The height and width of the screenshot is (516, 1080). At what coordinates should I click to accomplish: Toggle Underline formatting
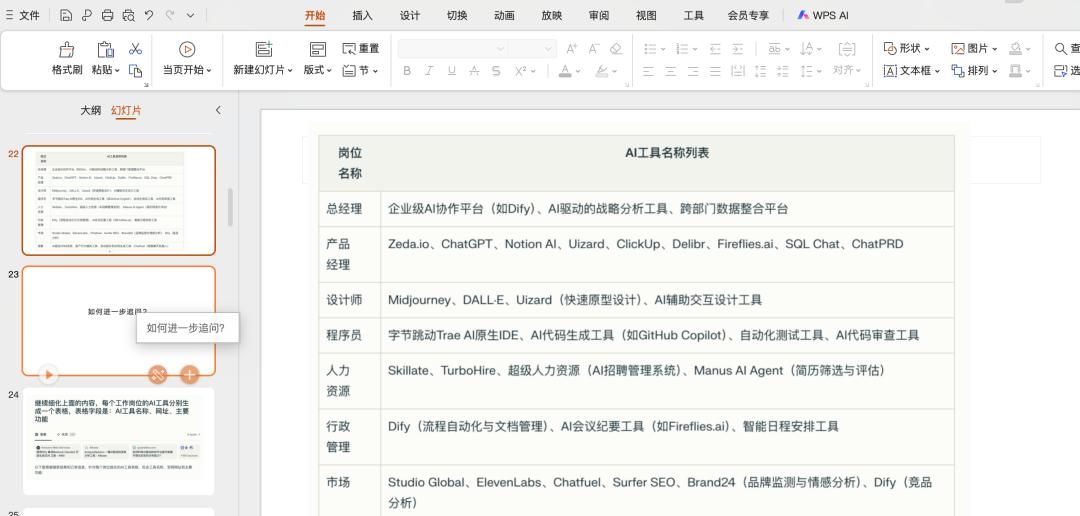[x=451, y=70]
